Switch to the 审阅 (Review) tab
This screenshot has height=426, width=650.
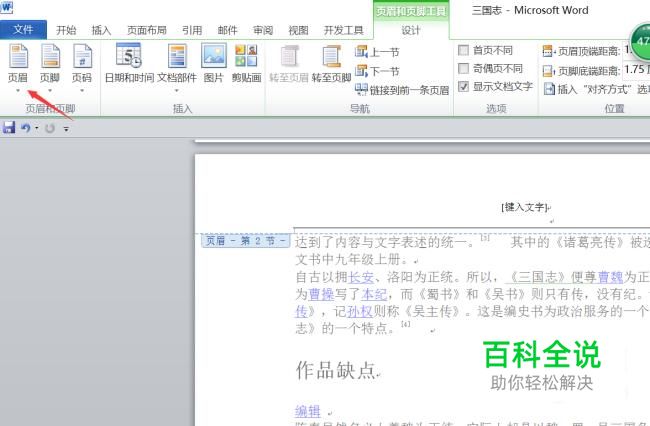263,30
